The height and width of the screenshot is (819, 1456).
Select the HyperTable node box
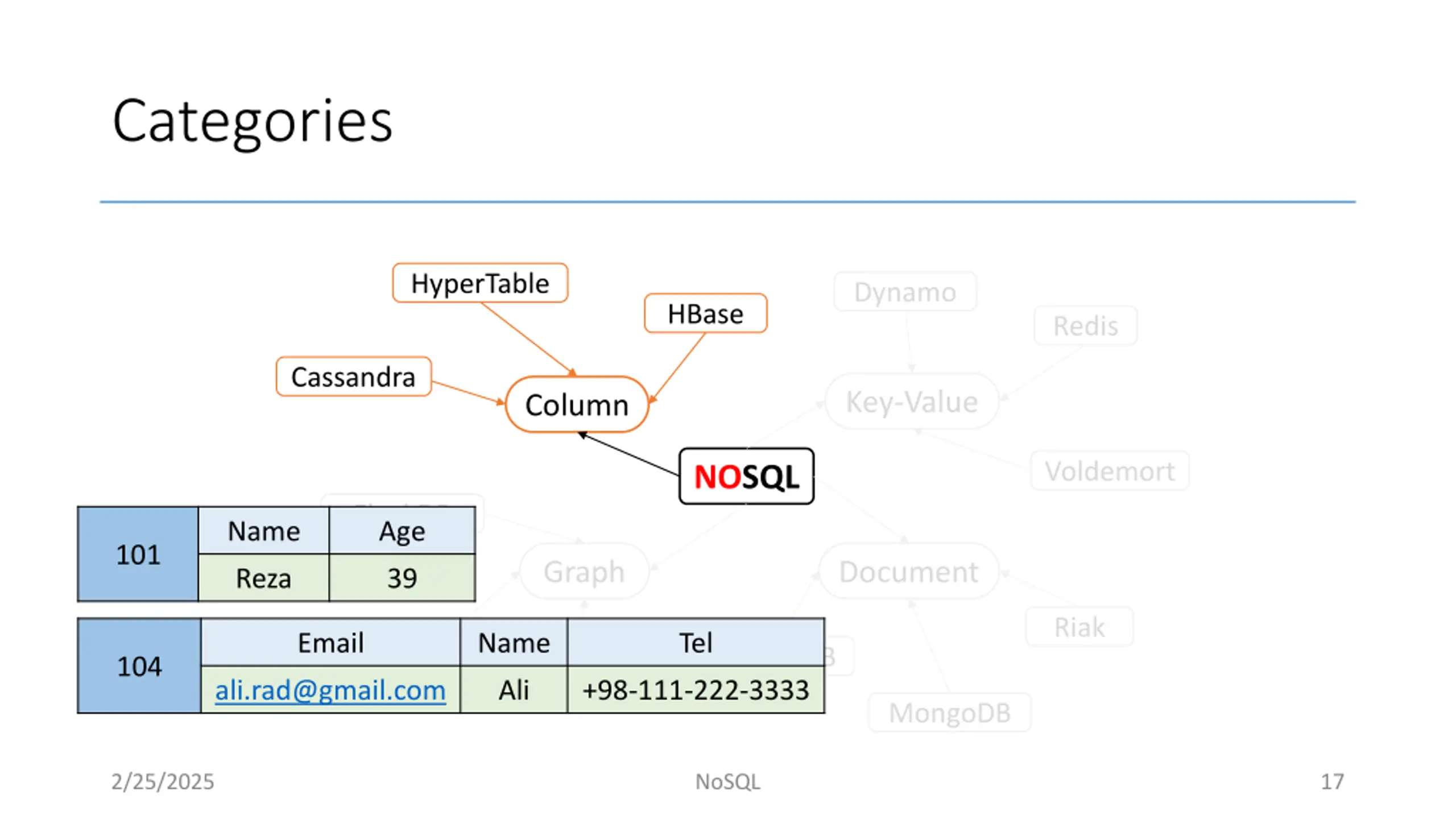pyautogui.click(x=480, y=283)
